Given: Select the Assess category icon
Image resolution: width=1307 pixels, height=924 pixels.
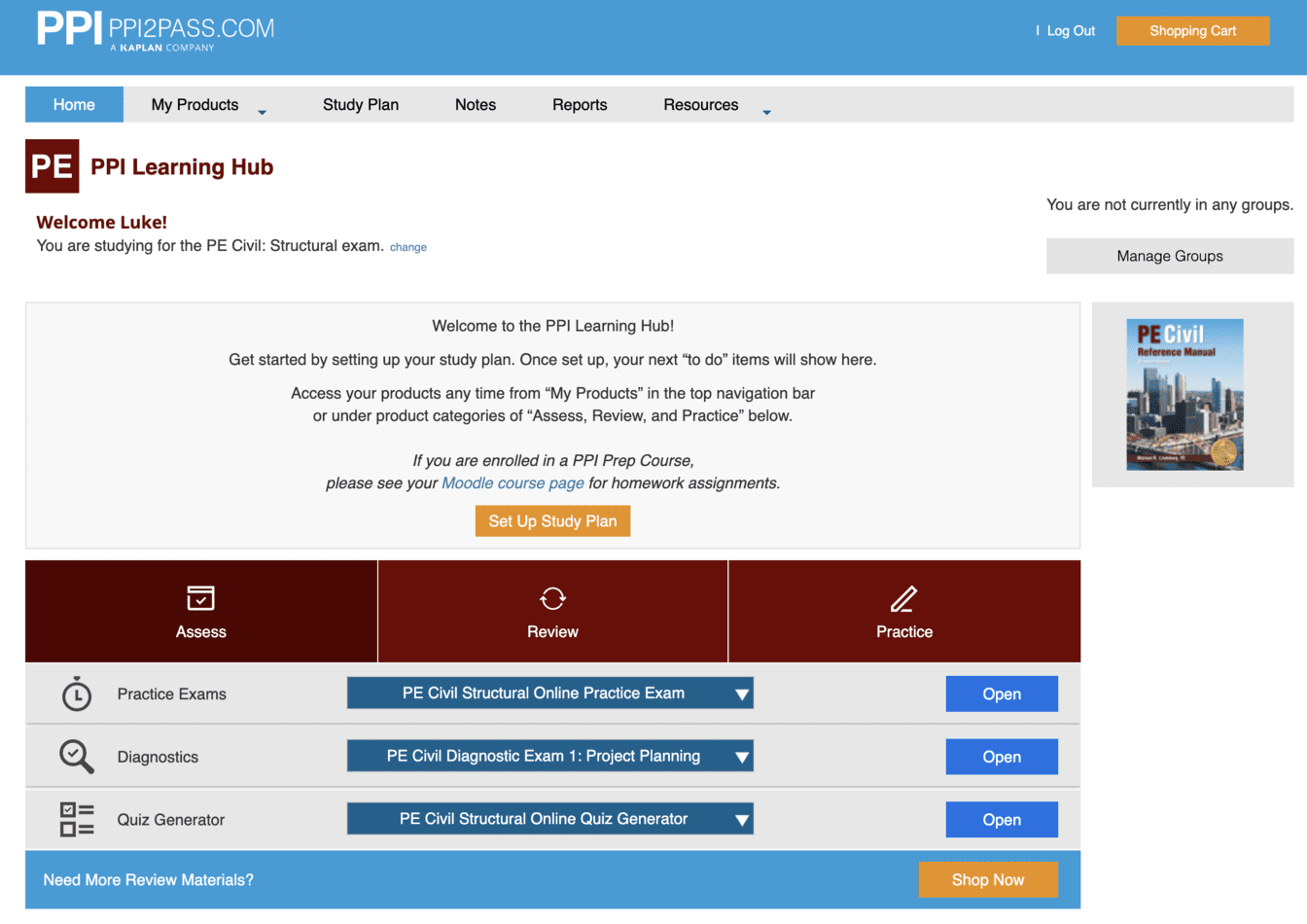Looking at the screenshot, I should tap(200, 597).
